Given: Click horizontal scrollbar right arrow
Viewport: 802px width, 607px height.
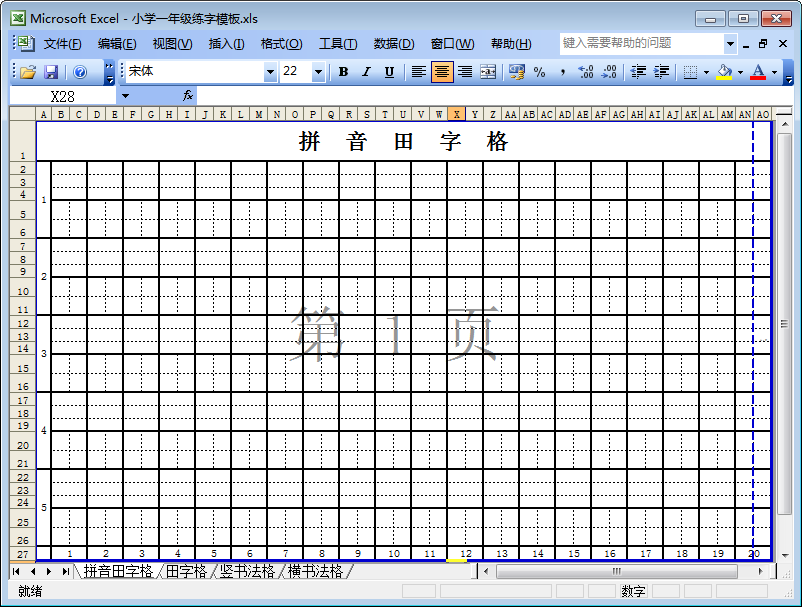Looking at the screenshot, I should pyautogui.click(x=761, y=571).
